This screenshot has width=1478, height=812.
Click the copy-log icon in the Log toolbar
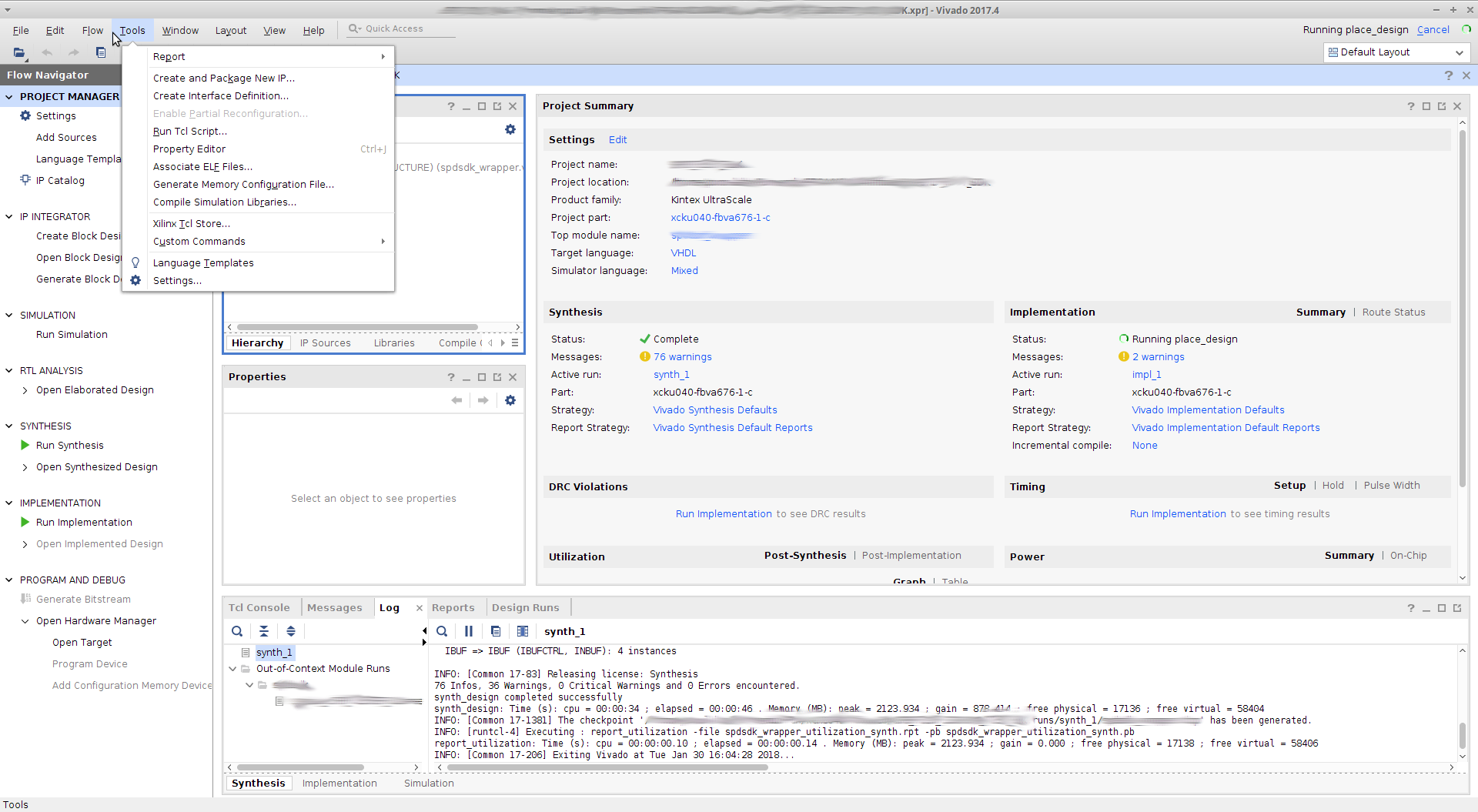[x=496, y=631]
